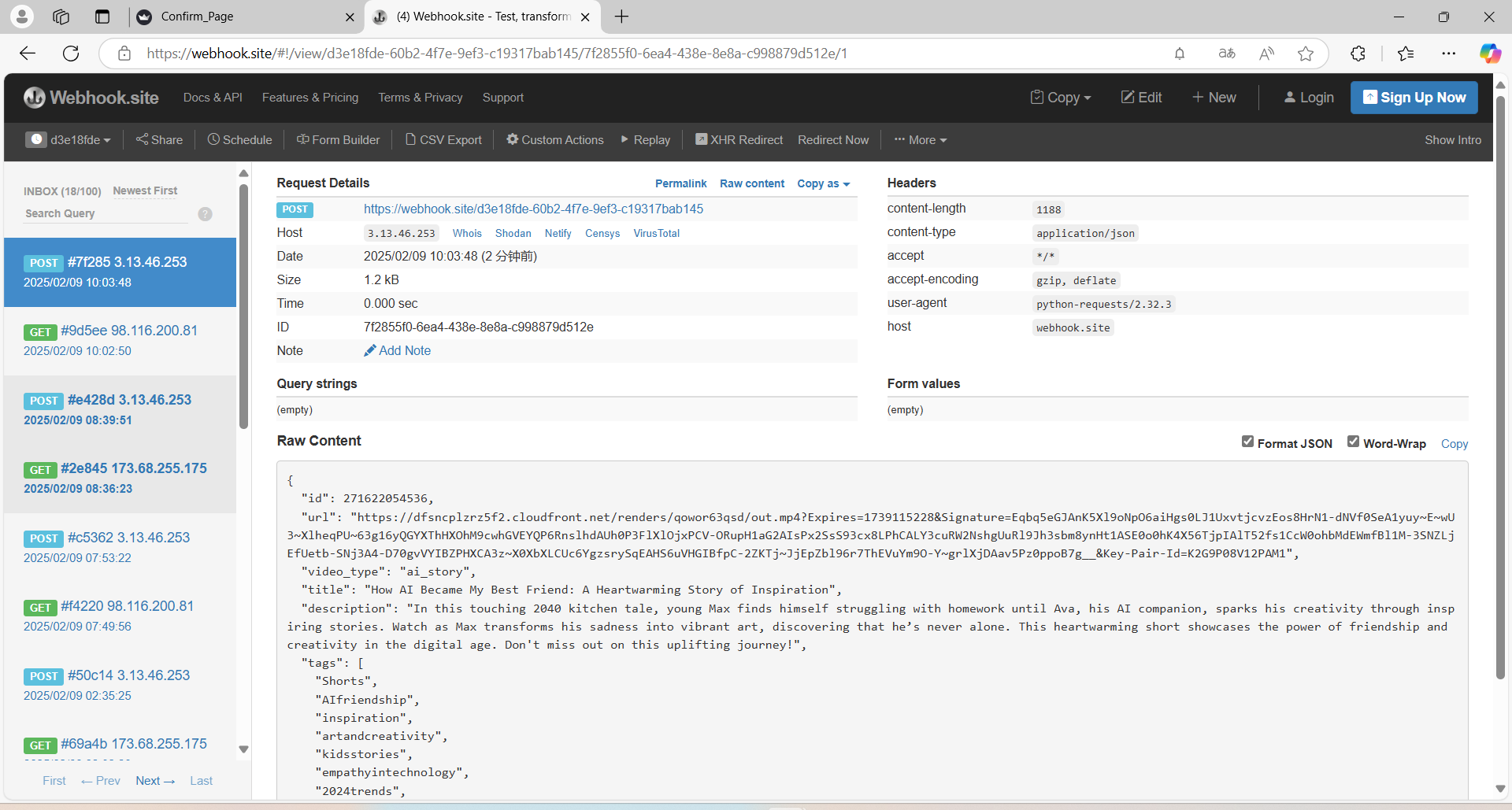Click the Replay play icon
Image resolution: width=1512 pixels, height=810 pixels.
[x=624, y=139]
